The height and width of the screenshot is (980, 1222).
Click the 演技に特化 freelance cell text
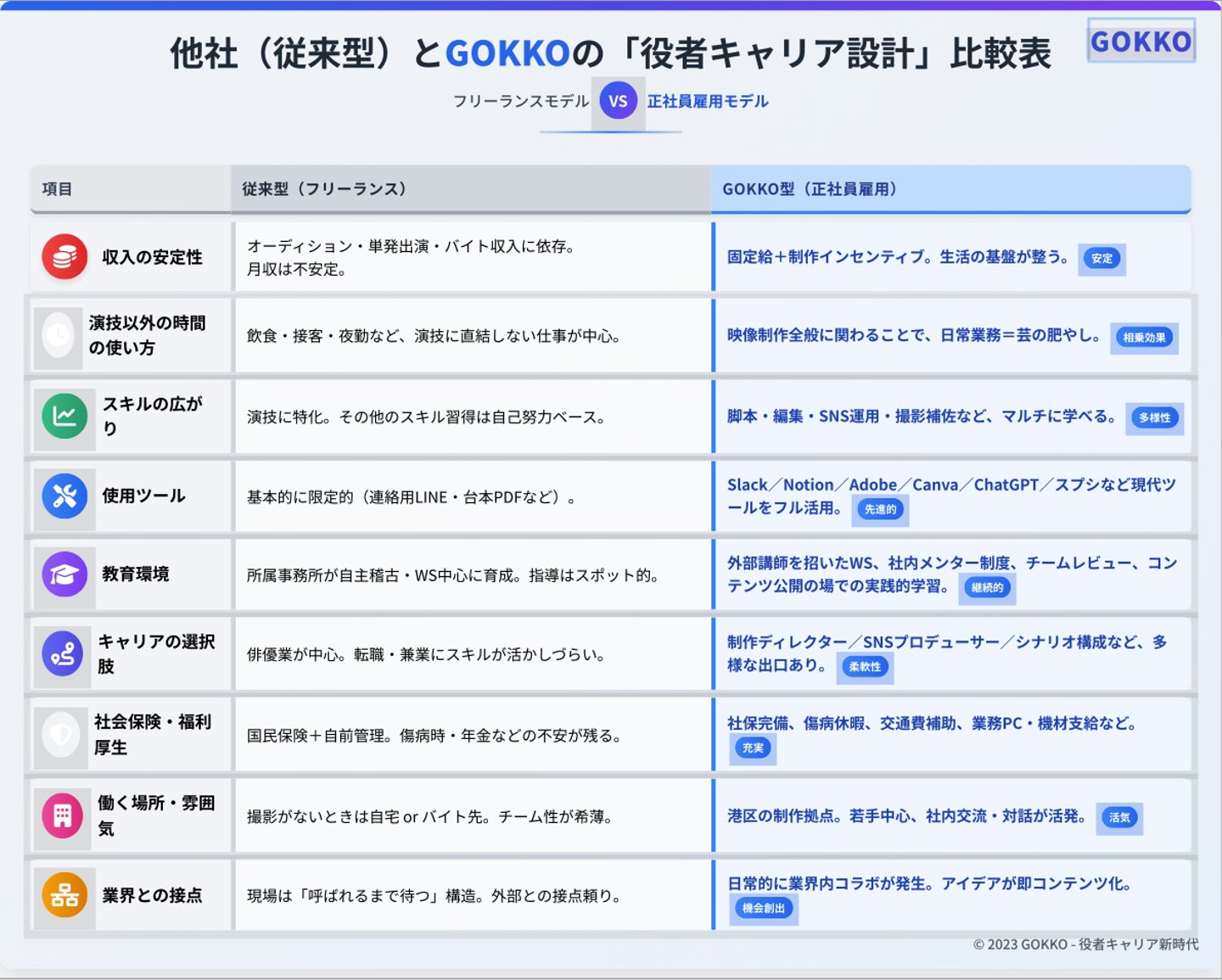(x=427, y=417)
